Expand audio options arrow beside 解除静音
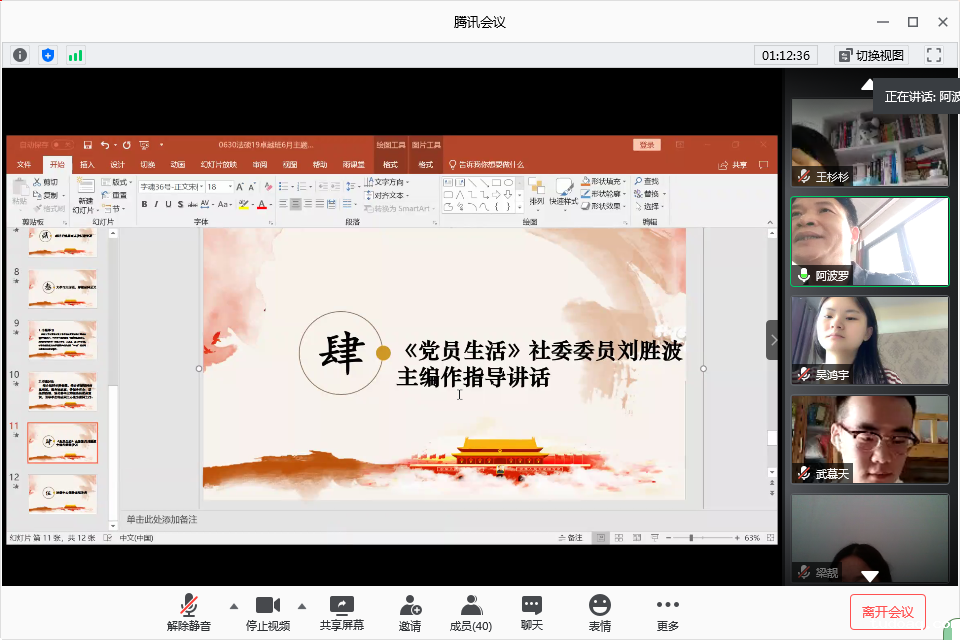The width and height of the screenshot is (960, 640). (234, 605)
